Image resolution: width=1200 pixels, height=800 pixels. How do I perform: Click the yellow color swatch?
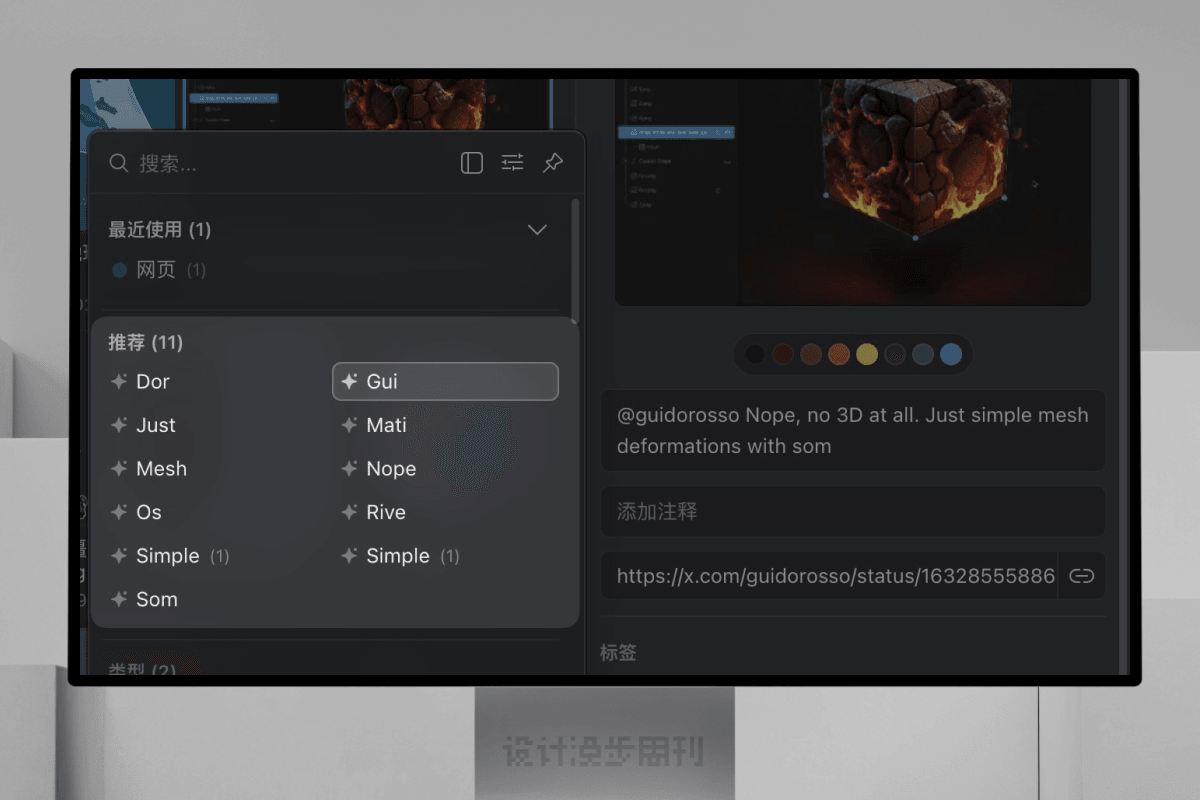(x=867, y=354)
